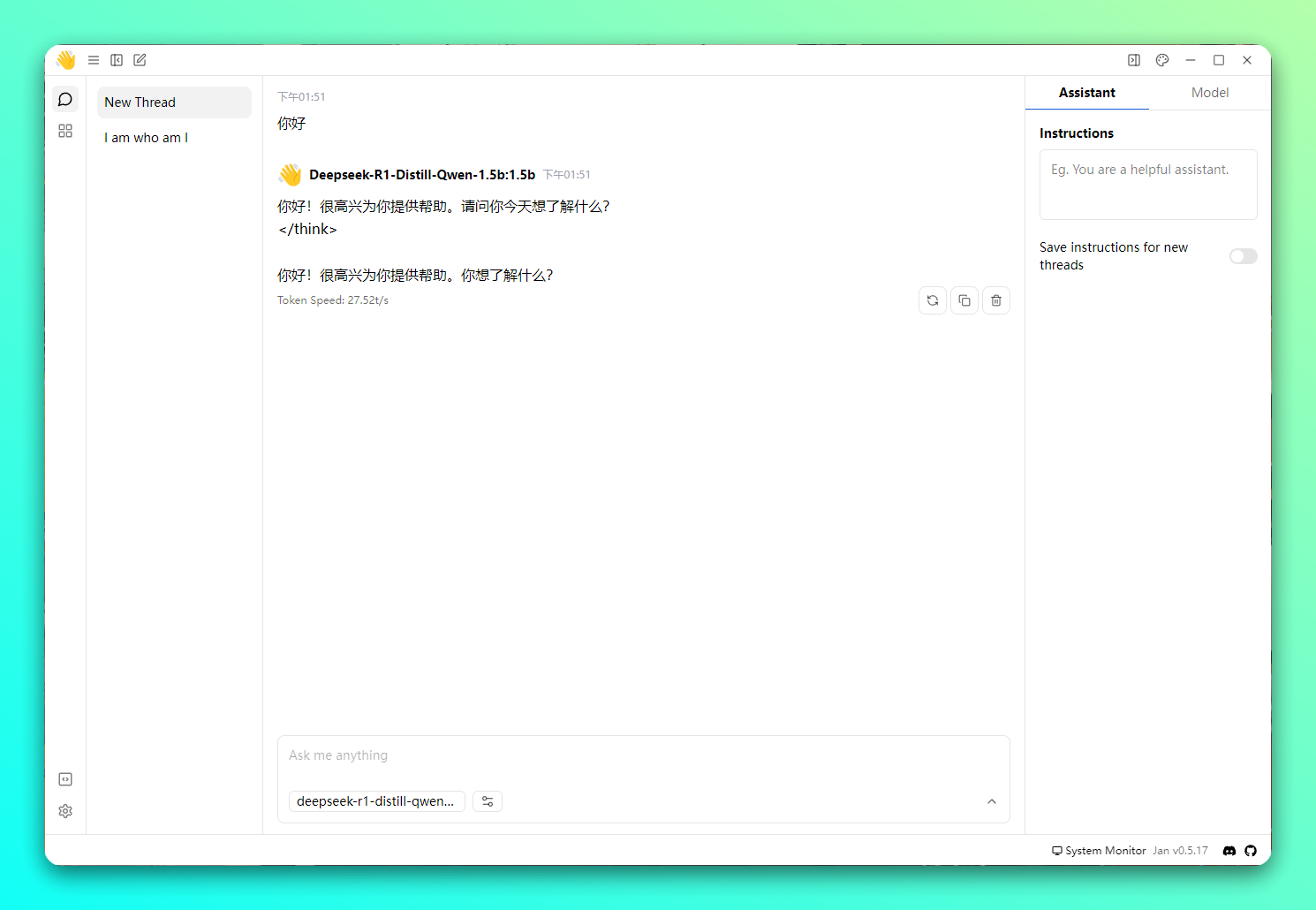
Task: Click the Ask me anything input
Action: (x=643, y=756)
